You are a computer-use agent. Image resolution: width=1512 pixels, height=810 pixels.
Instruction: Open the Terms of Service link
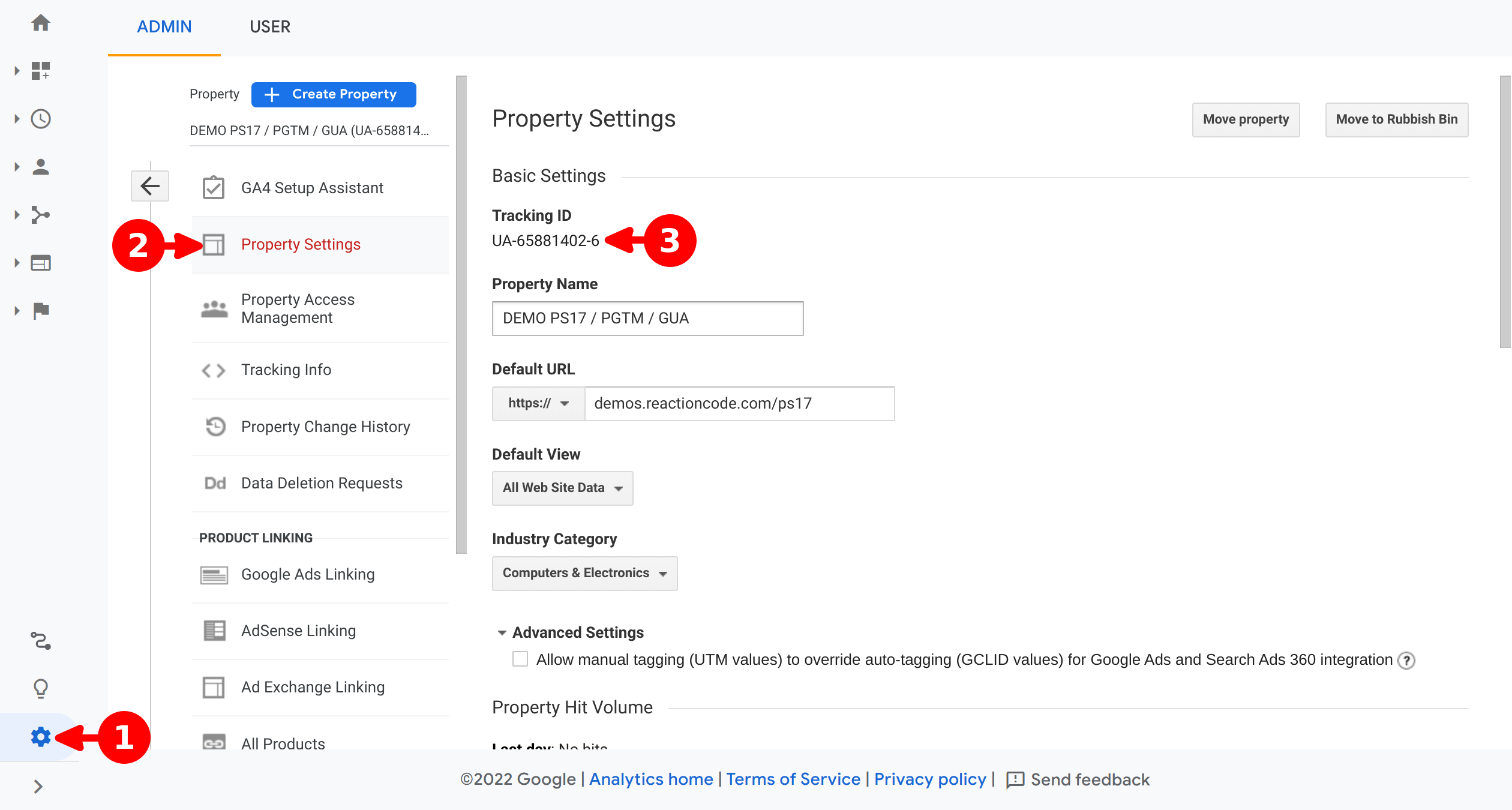(x=793, y=779)
